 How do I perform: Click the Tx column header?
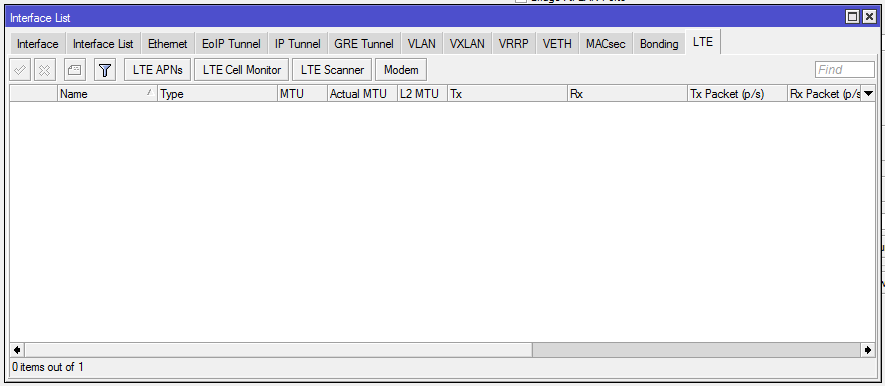(x=507, y=94)
